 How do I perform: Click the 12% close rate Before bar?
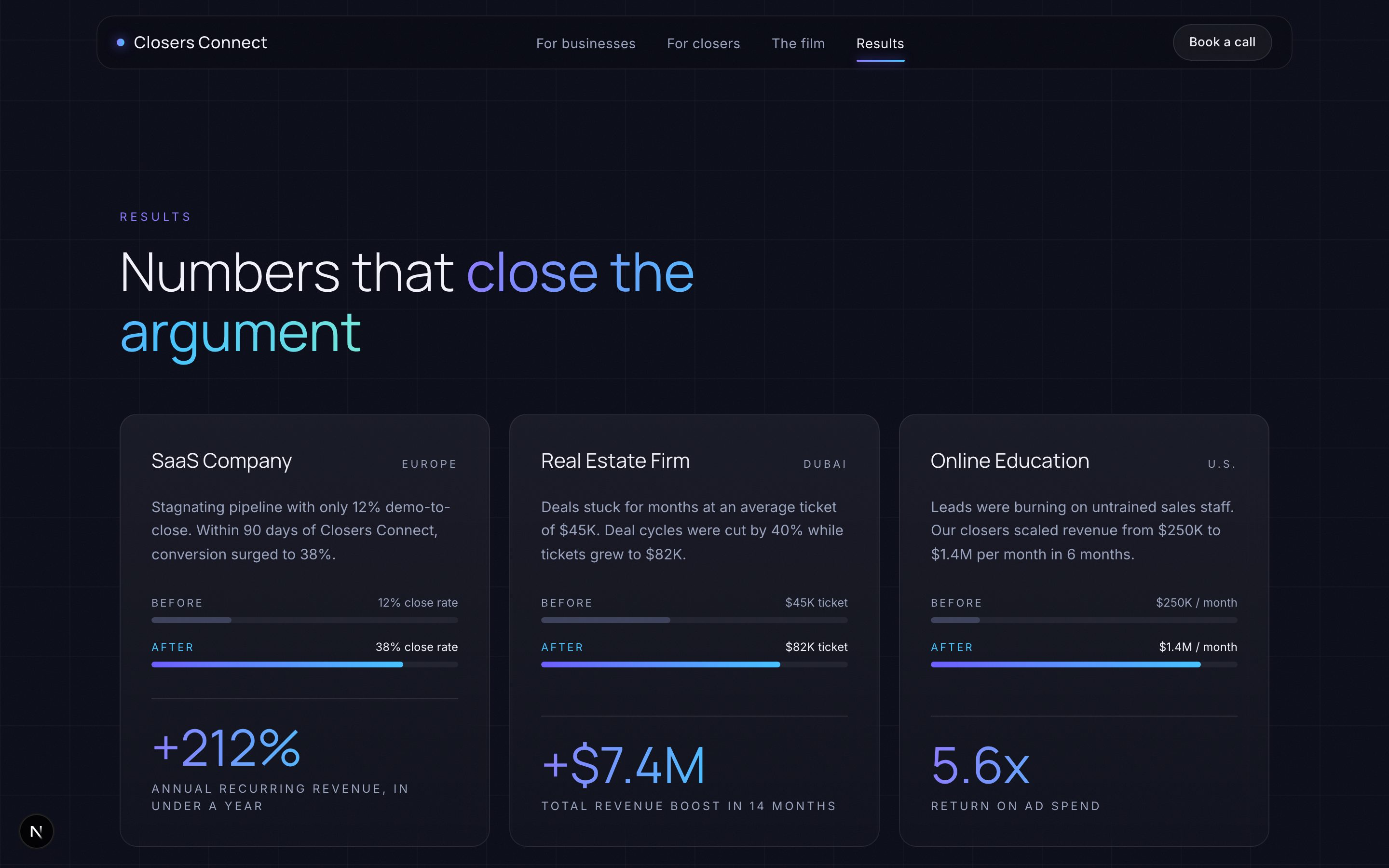pyautogui.click(x=305, y=620)
